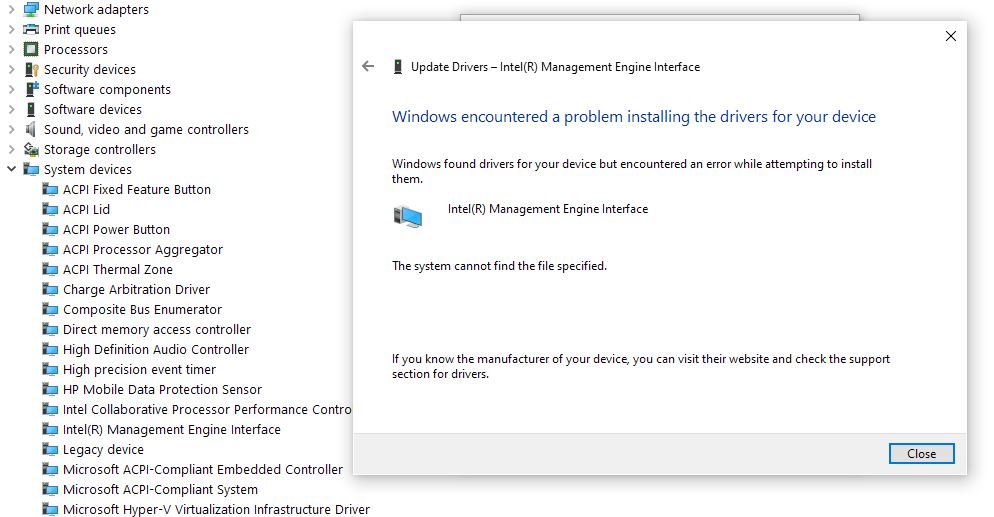Click the ACPI Thermal Zone device icon

[50, 269]
